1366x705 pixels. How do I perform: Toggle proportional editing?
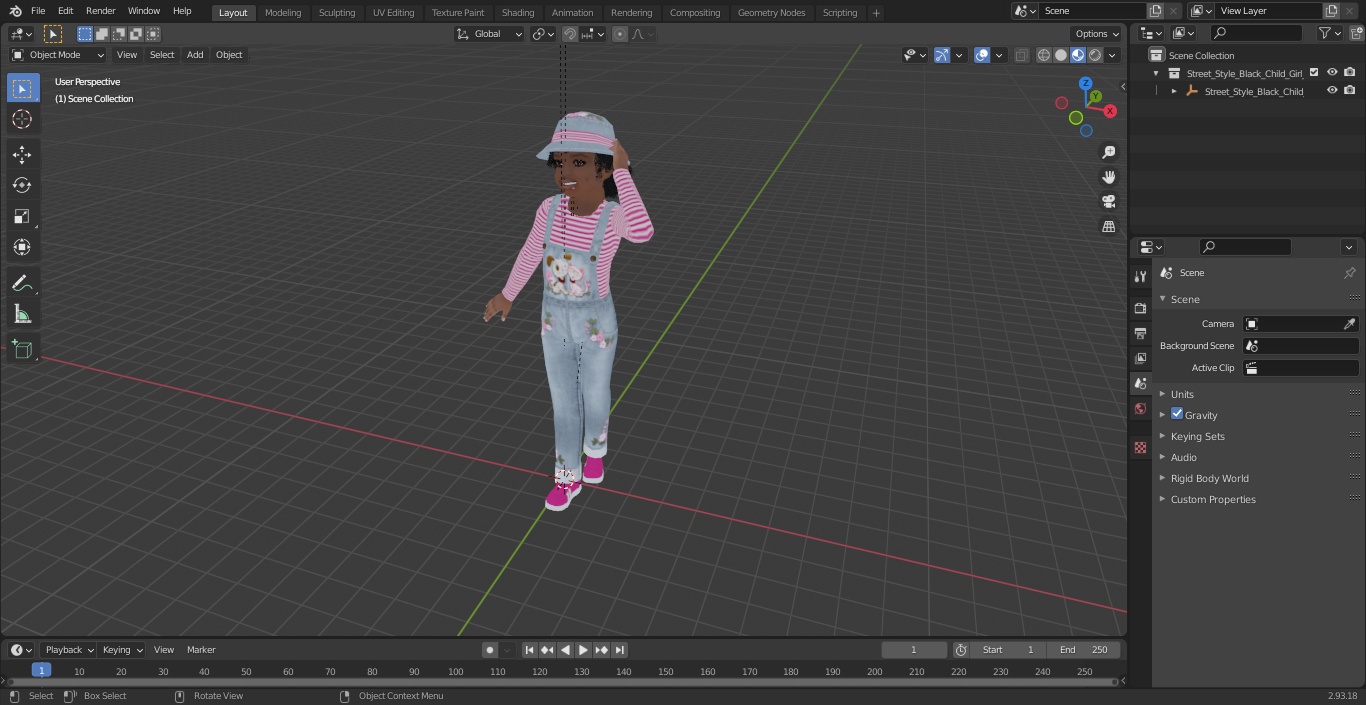(620, 34)
